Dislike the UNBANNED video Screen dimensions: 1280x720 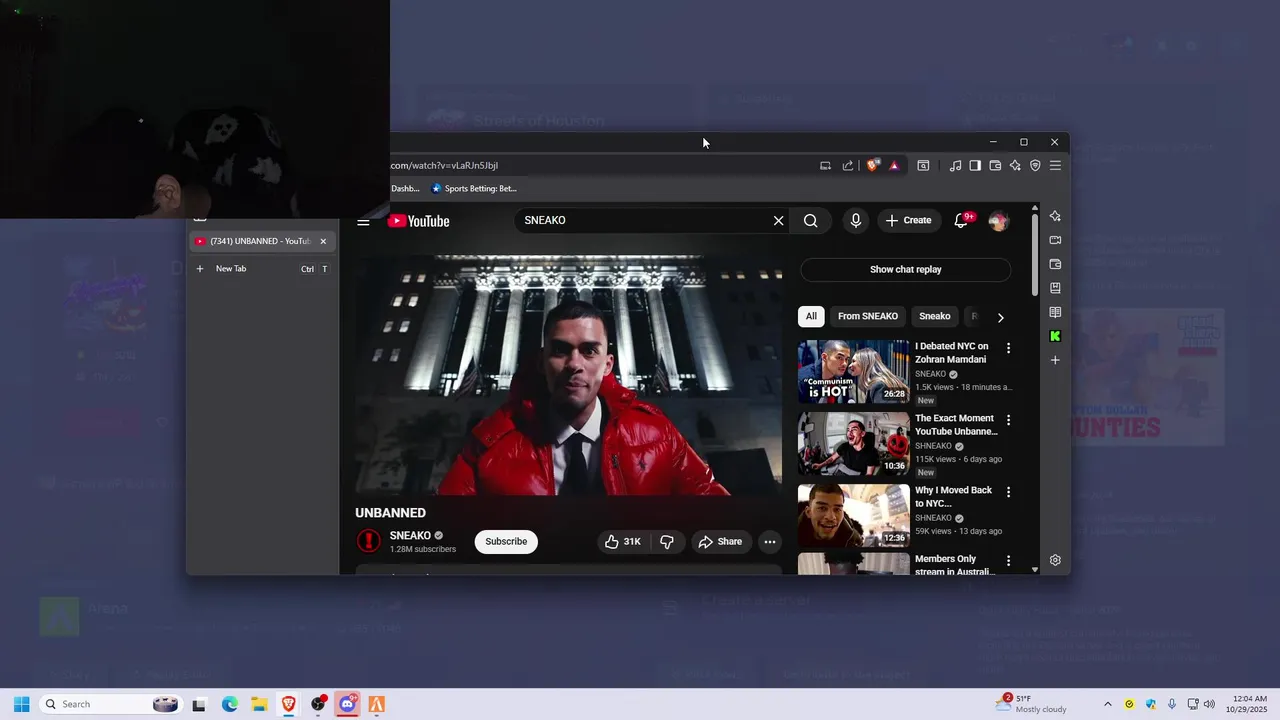coord(667,541)
